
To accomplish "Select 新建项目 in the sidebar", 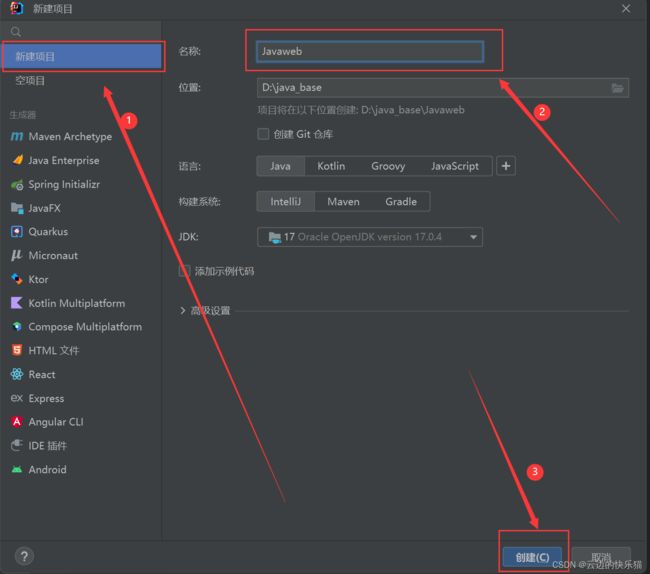I will [x=82, y=56].
